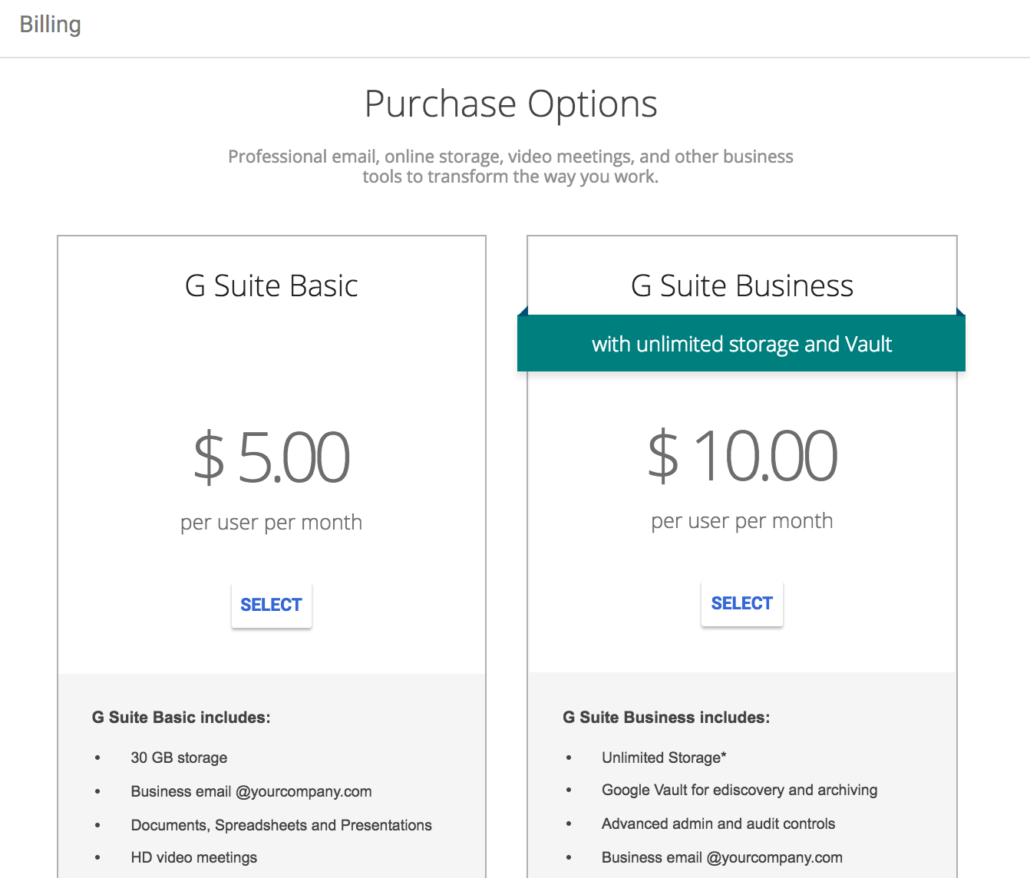The width and height of the screenshot is (1030, 878).
Task: Click the Unlimited Storage* item
Action: [x=663, y=758]
